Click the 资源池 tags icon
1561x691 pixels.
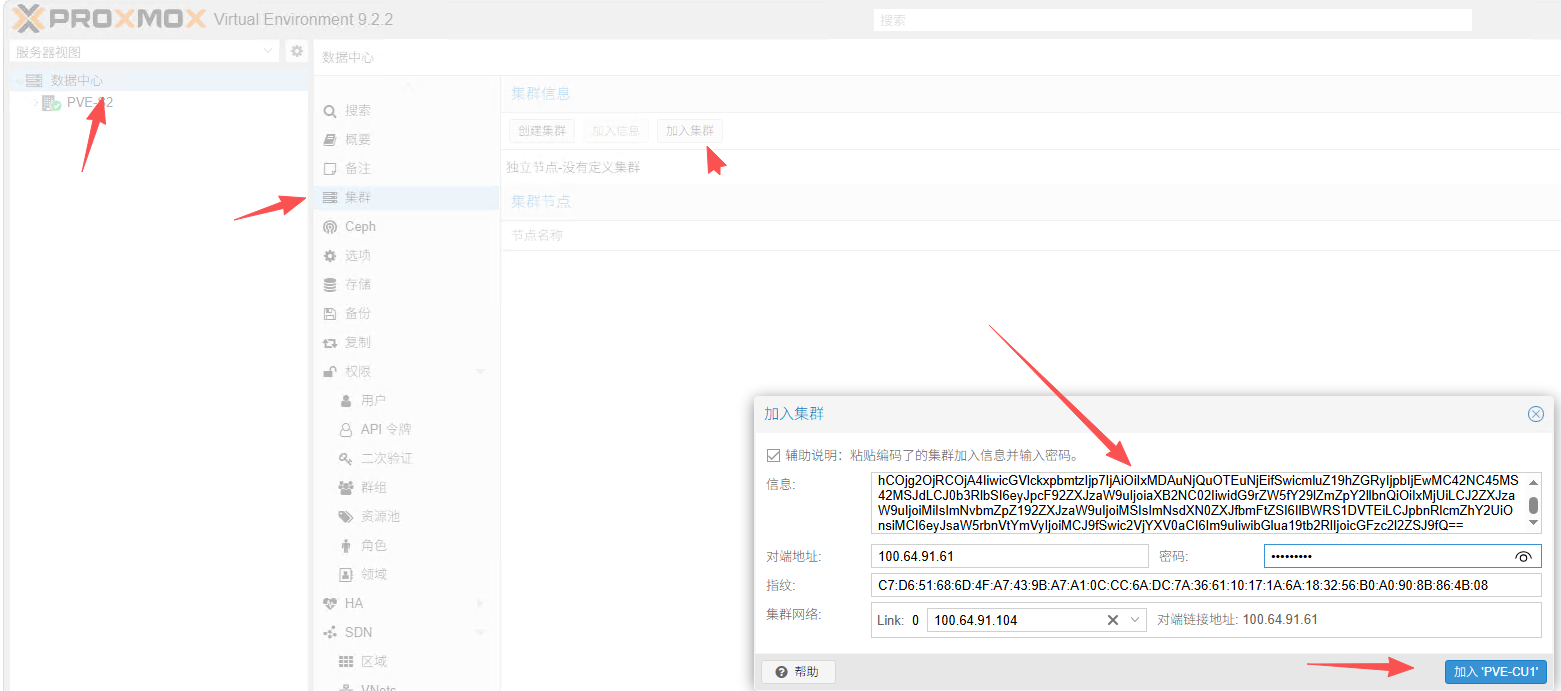[x=346, y=516]
